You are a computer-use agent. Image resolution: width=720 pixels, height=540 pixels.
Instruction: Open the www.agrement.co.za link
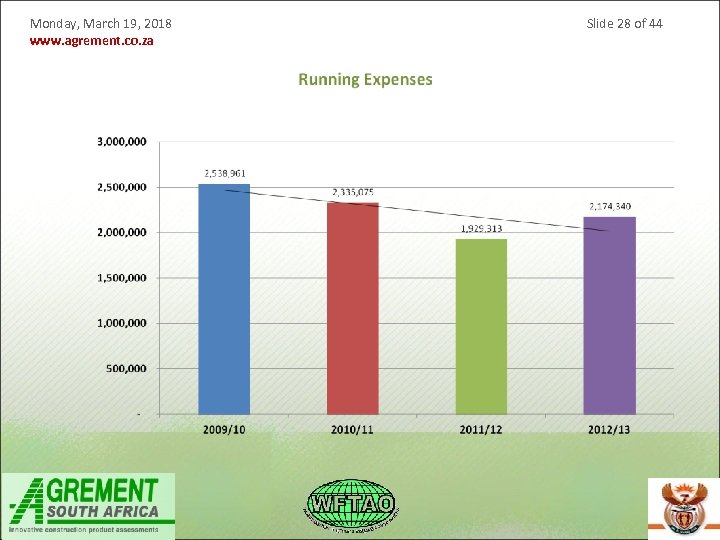coord(91,41)
